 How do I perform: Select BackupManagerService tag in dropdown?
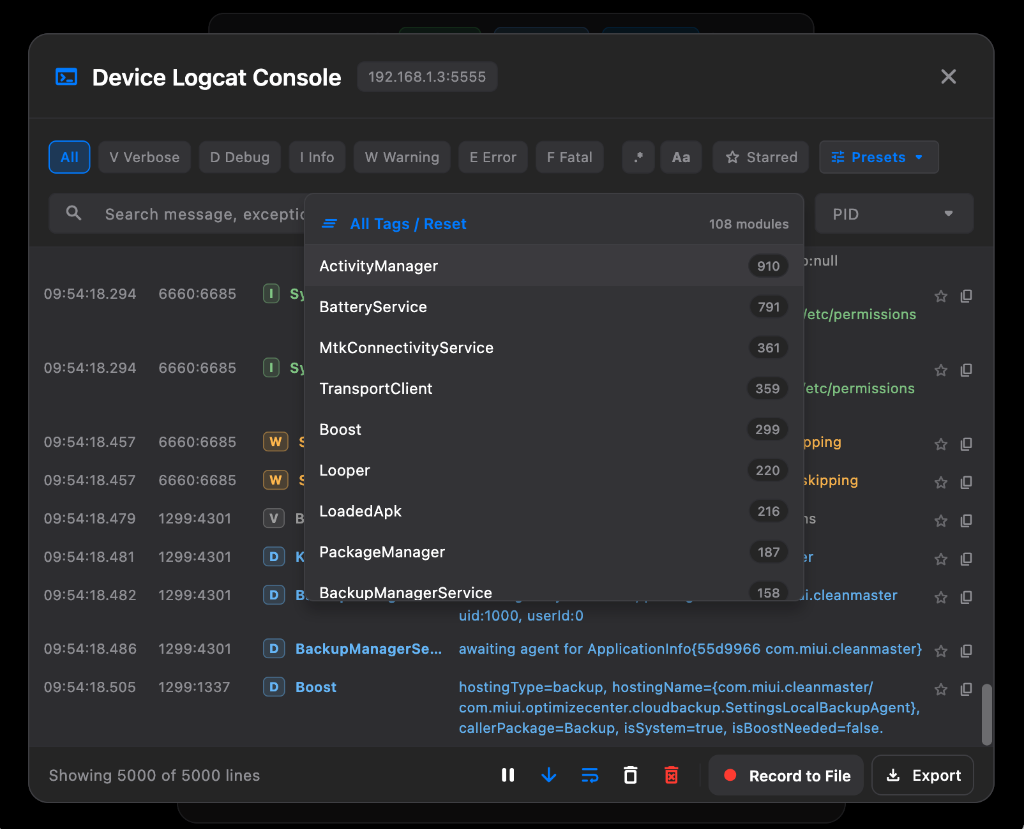(554, 588)
